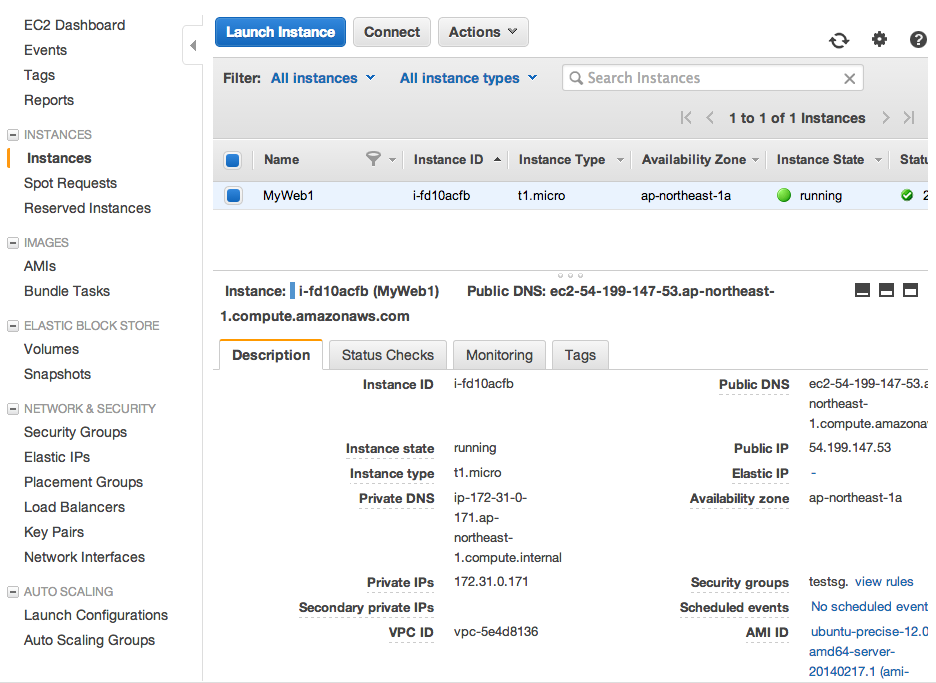Image resolution: width=936 pixels, height=683 pixels.
Task: Open Bundle Tasks in sidebar
Action: tap(67, 291)
